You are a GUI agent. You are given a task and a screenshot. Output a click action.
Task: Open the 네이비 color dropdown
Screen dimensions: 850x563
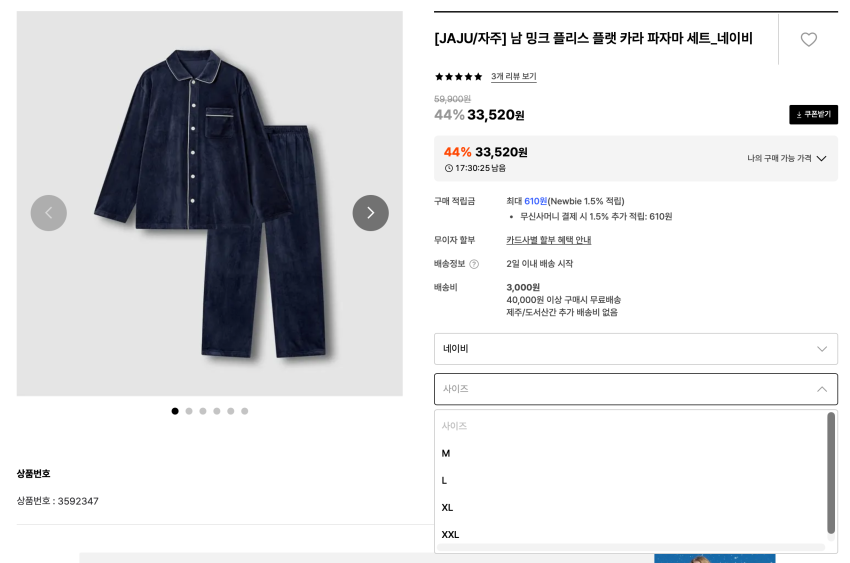point(635,349)
